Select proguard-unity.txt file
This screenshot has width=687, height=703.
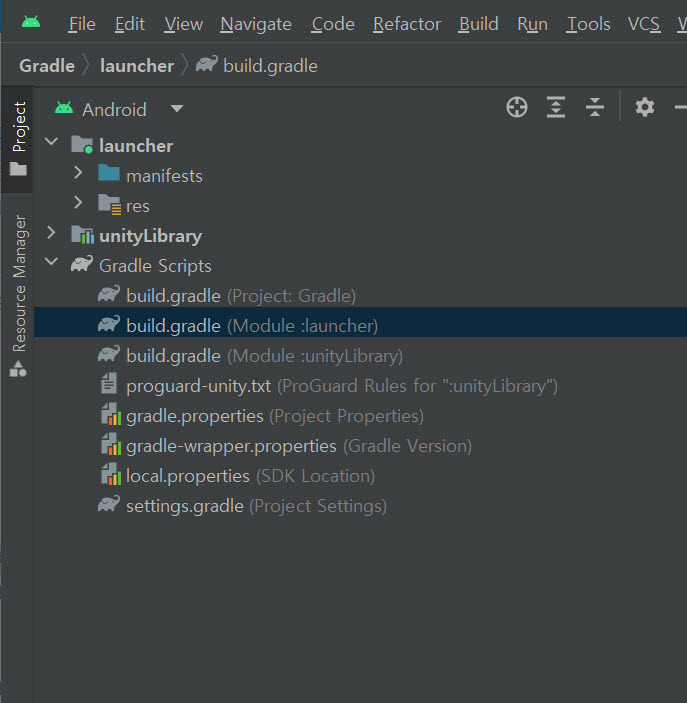click(360, 386)
